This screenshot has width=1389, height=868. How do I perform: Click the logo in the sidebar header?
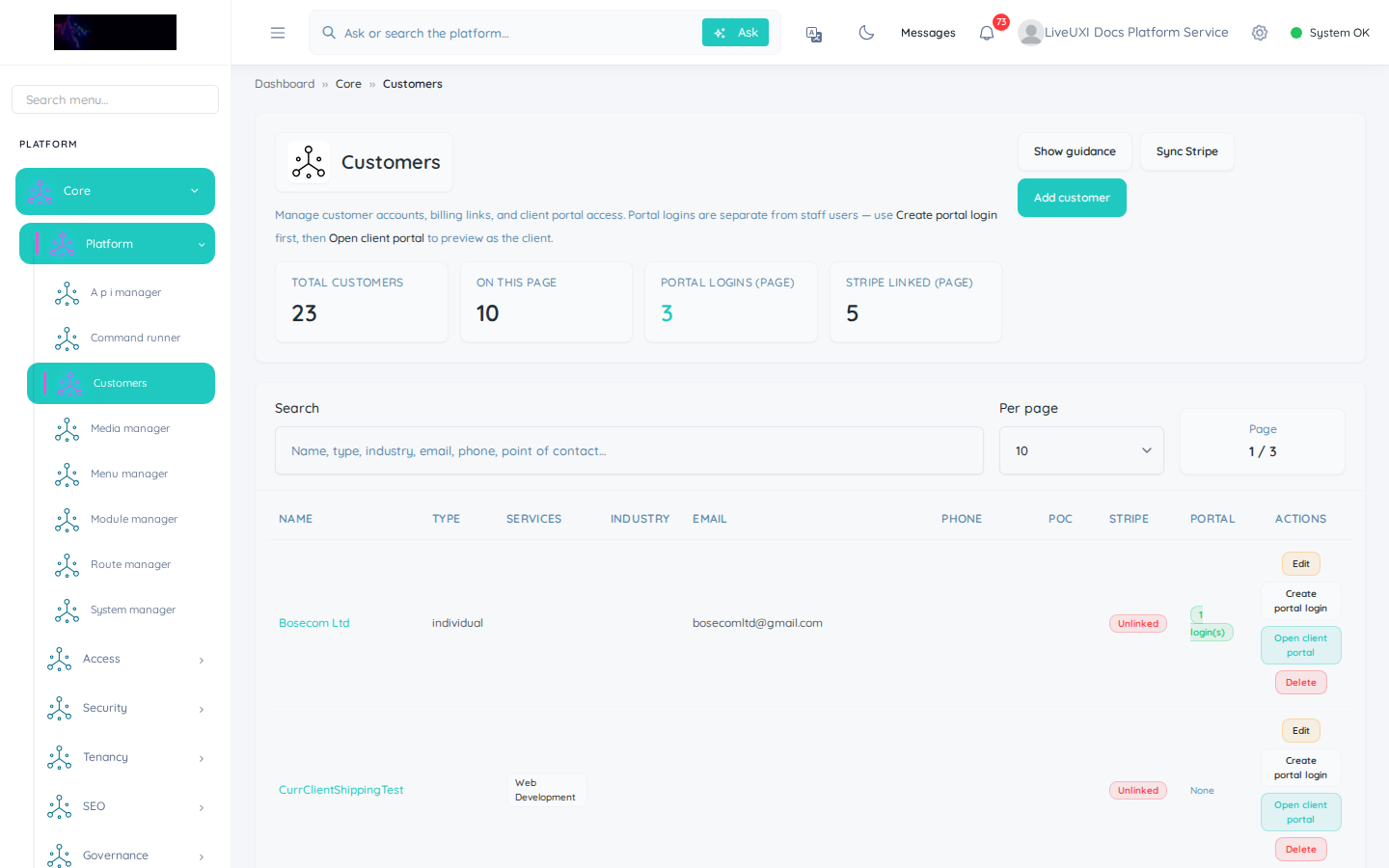(x=115, y=32)
